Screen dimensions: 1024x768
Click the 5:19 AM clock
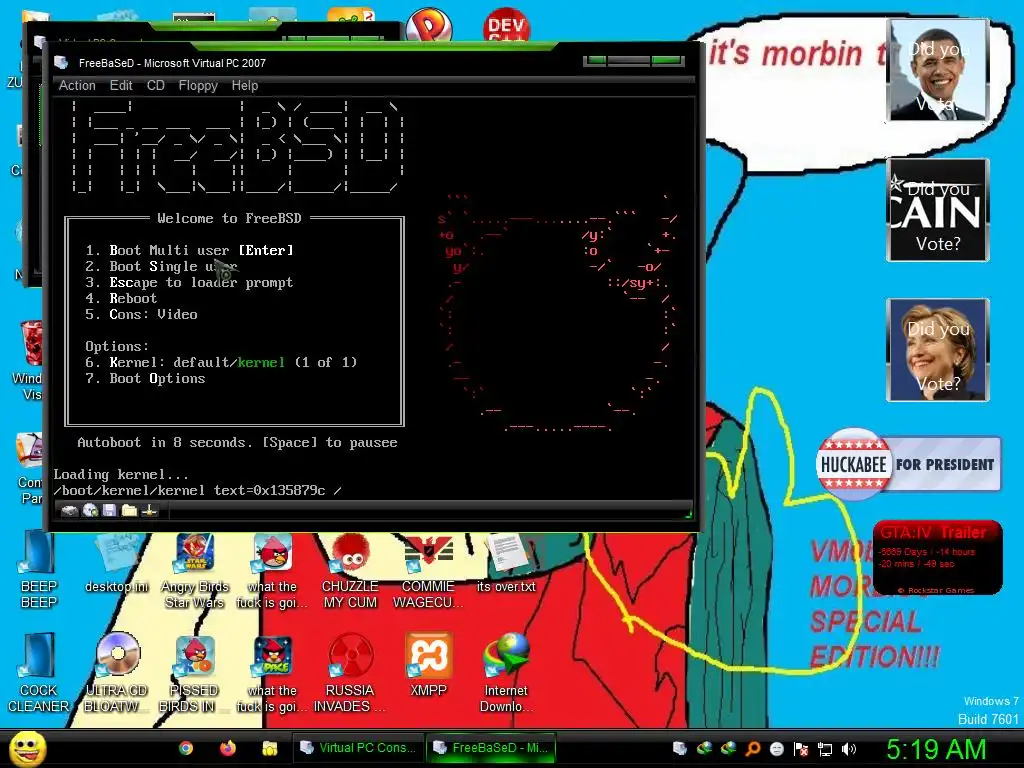(936, 749)
